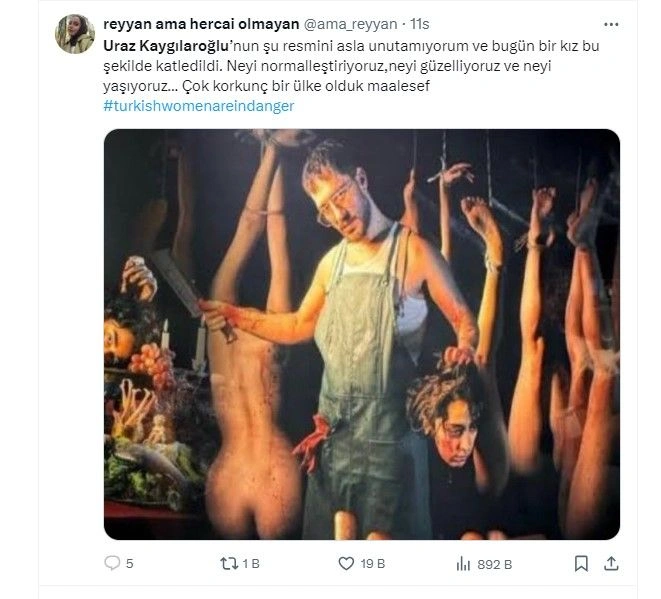Click the retweet count 1 B
Viewport: 661px width, 599px height.
tap(251, 564)
